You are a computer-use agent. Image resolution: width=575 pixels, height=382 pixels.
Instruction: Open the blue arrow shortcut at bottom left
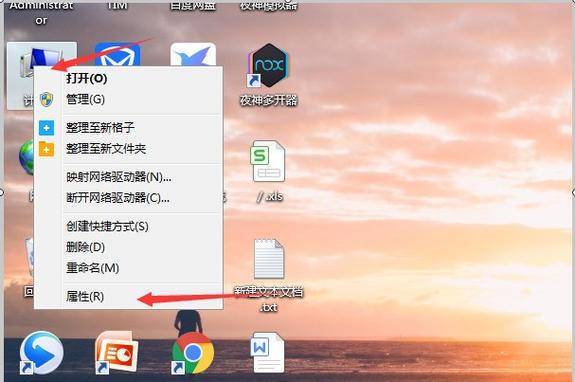click(41, 353)
